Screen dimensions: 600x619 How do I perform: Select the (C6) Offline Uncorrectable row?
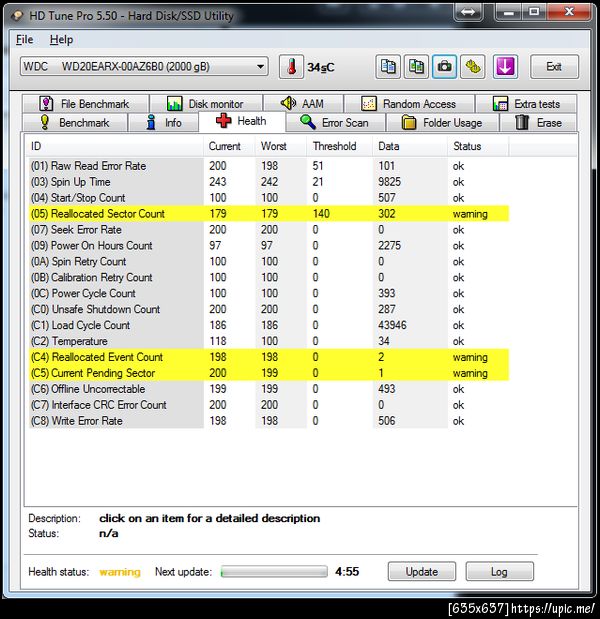pyautogui.click(x=269, y=389)
